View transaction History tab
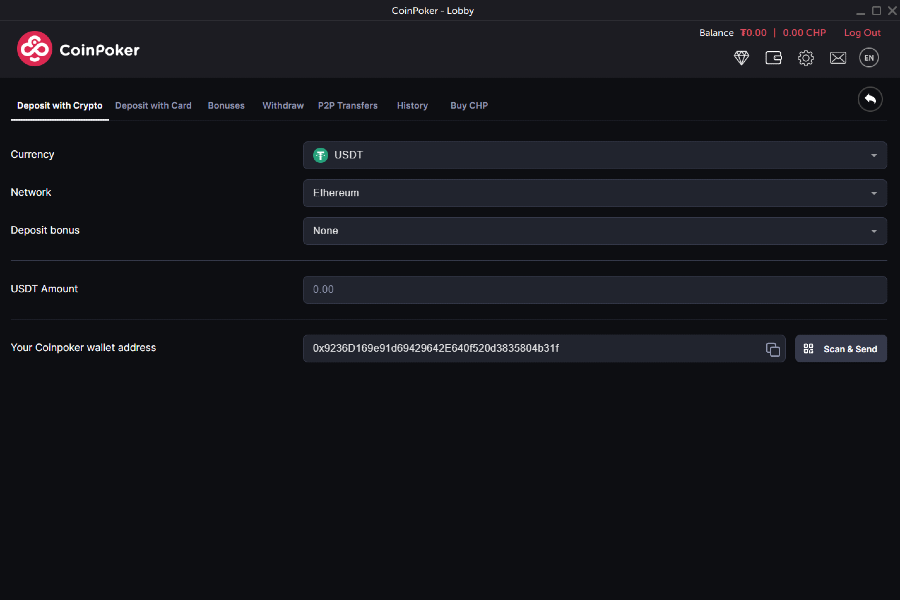This screenshot has width=900, height=600. (x=412, y=105)
